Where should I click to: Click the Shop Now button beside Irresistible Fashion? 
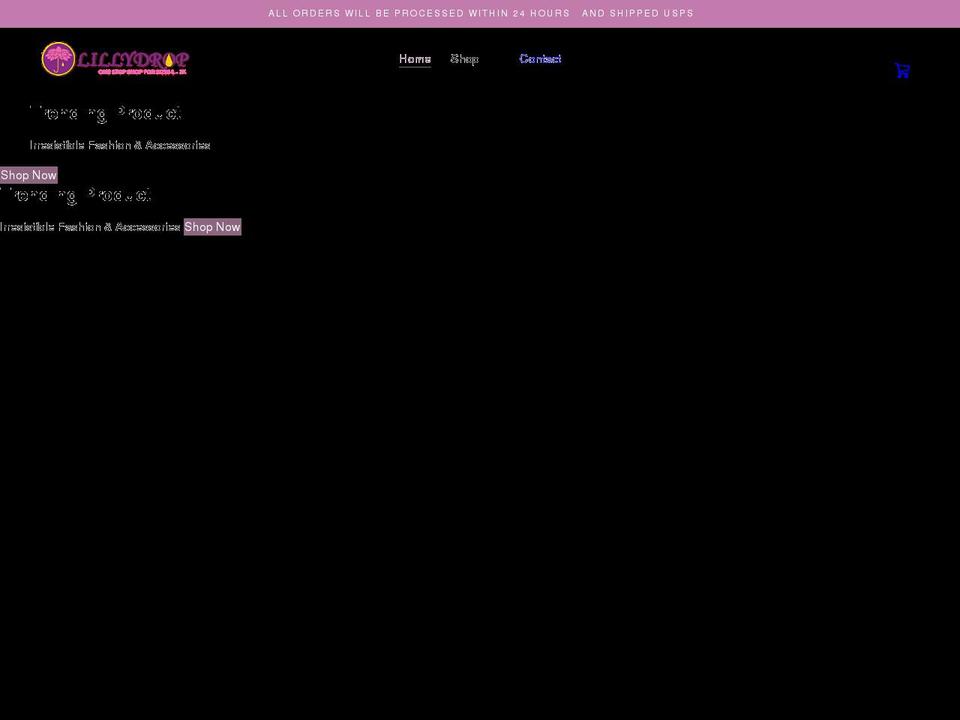[x=212, y=227]
